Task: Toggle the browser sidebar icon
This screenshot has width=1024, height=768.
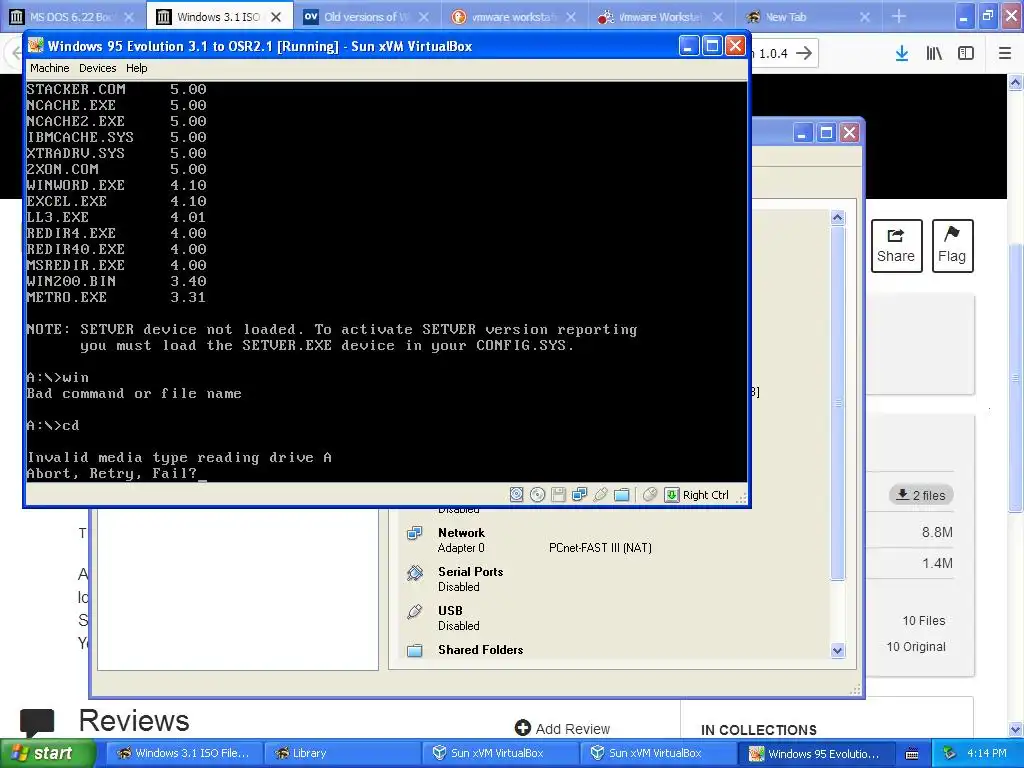Action: [966, 54]
